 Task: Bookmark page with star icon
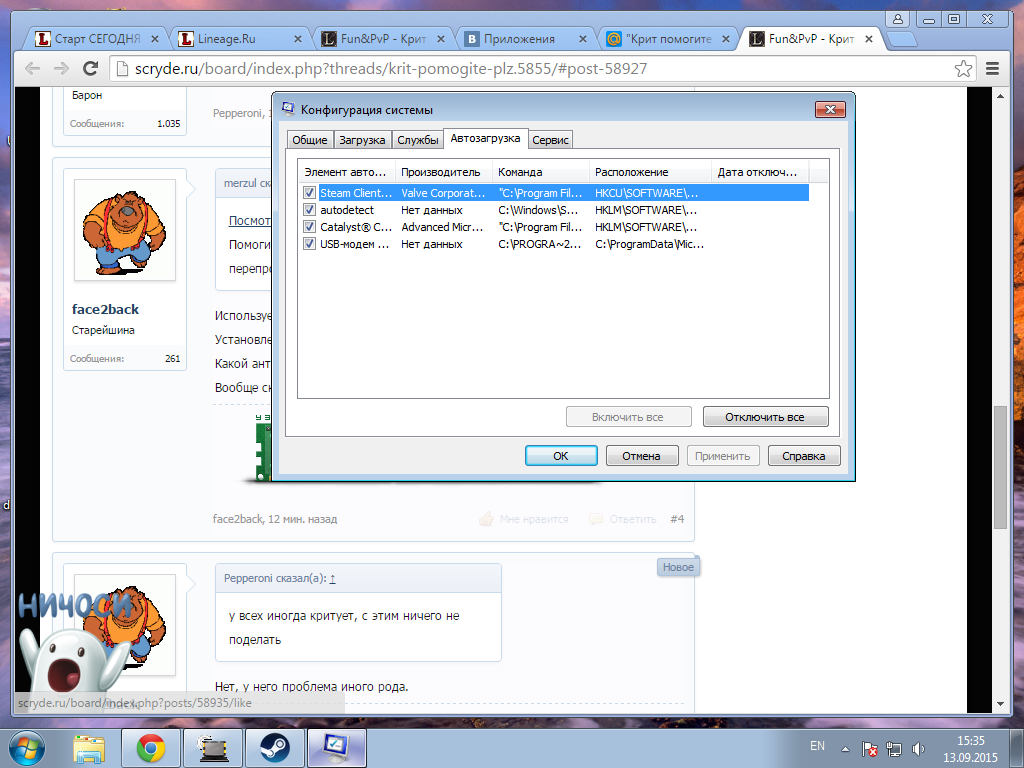(963, 69)
